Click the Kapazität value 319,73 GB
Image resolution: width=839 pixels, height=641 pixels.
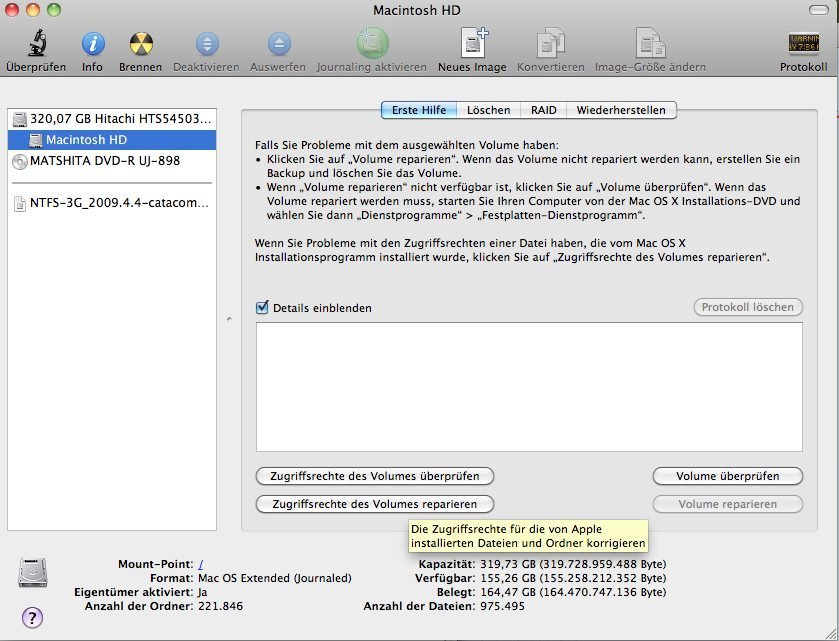tap(573, 564)
